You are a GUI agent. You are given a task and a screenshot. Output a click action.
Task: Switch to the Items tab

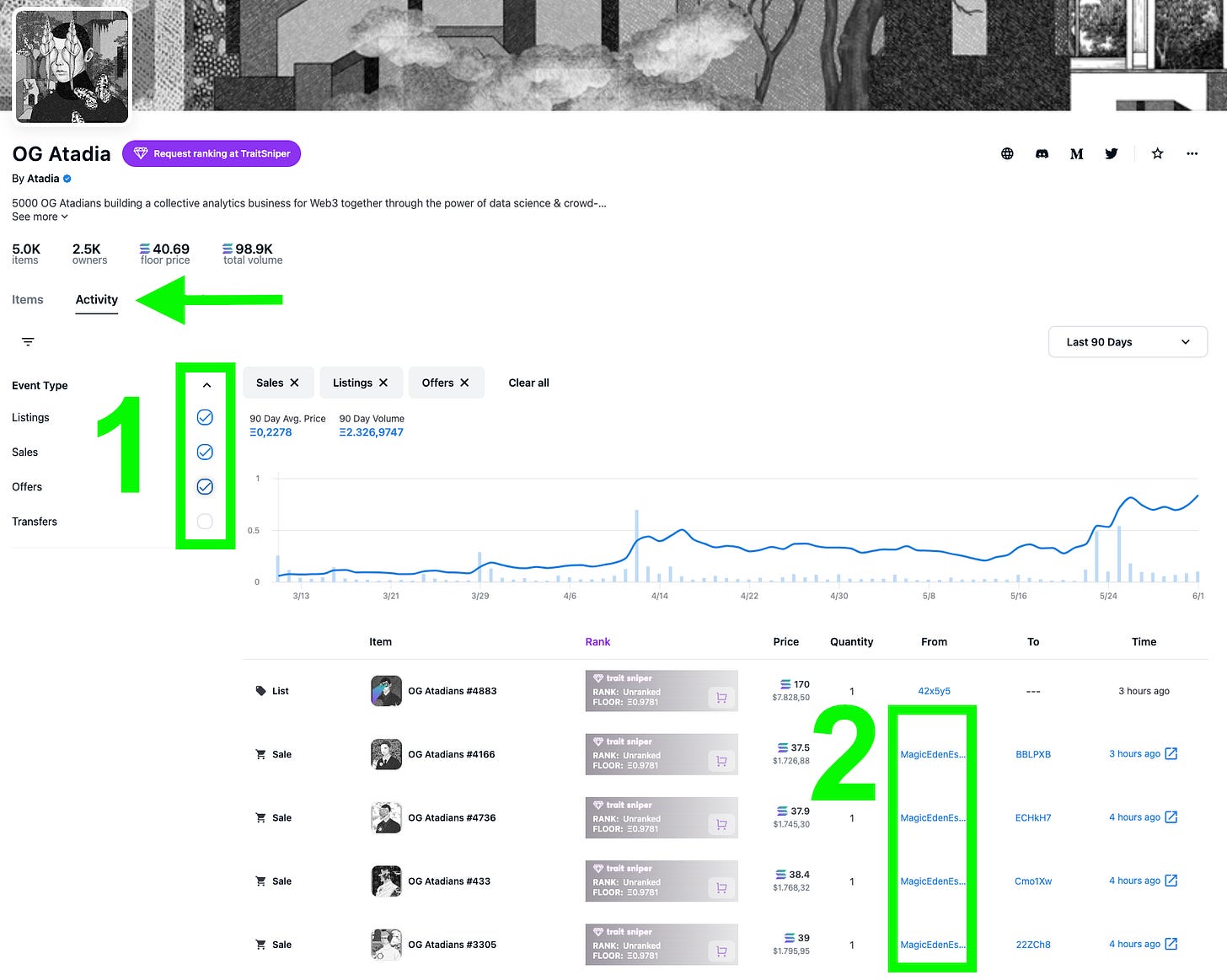(28, 299)
